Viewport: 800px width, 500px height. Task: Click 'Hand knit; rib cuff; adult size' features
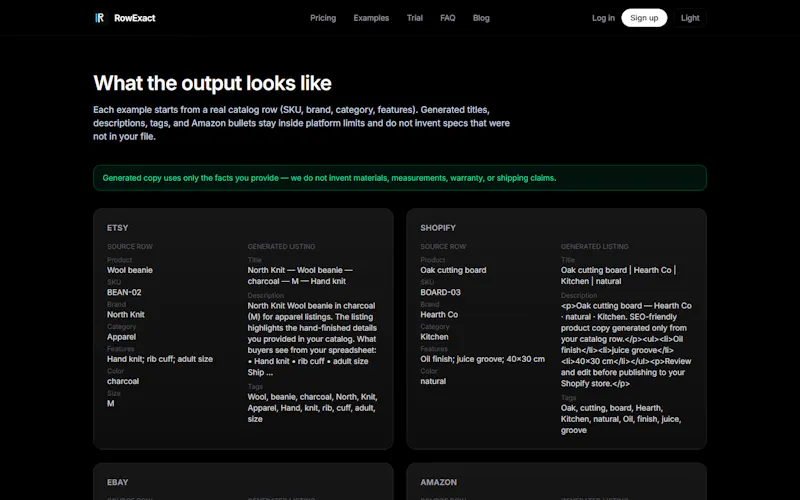pyautogui.click(x=160, y=359)
